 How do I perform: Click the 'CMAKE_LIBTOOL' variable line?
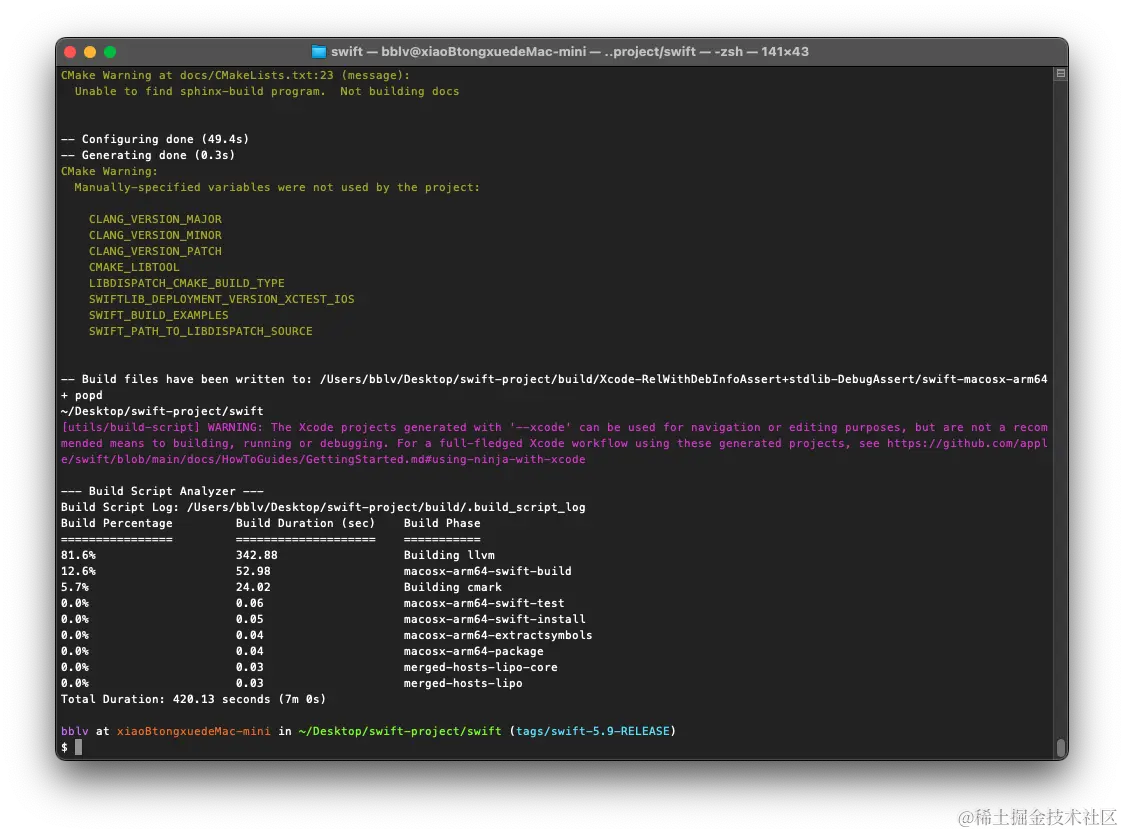(134, 267)
